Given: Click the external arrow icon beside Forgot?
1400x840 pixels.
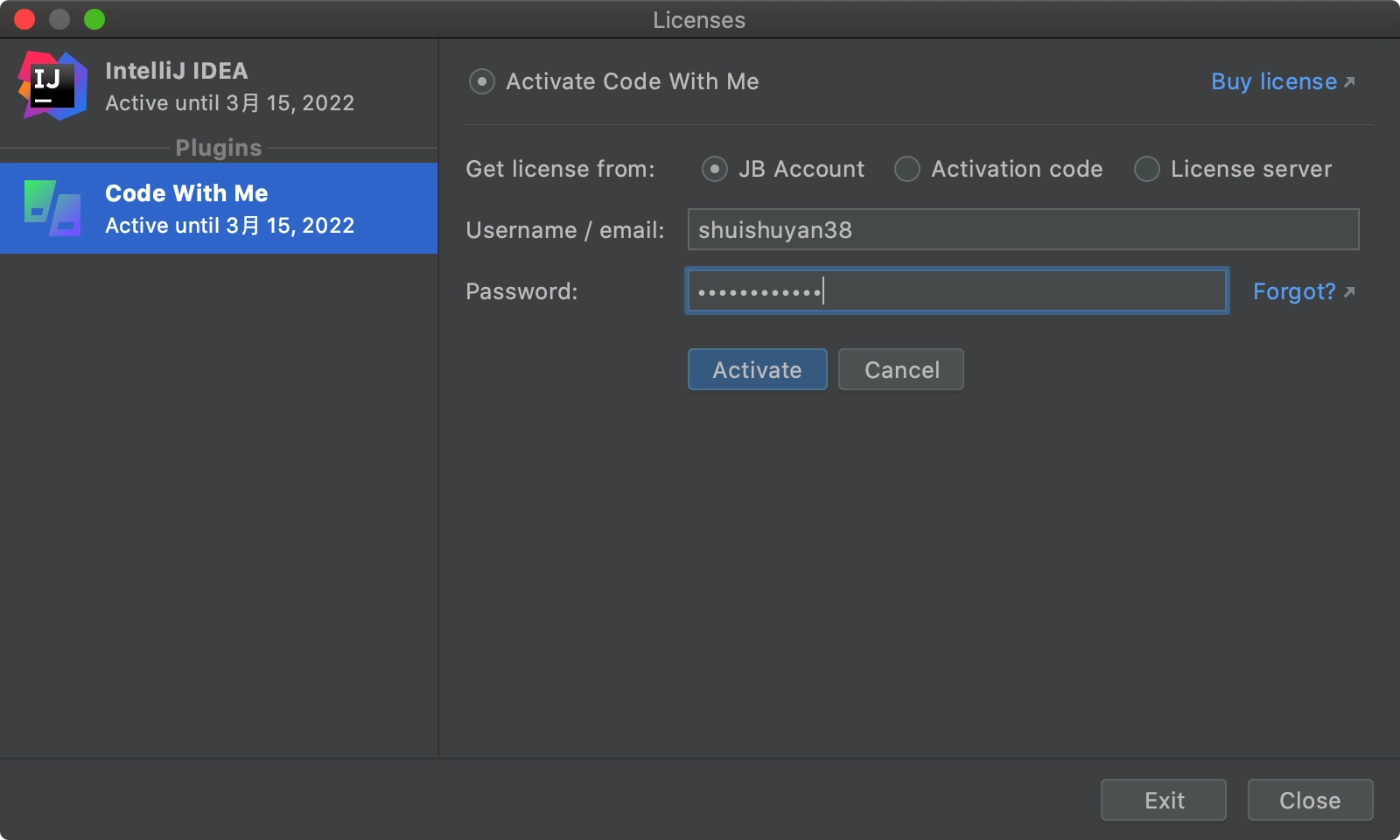Looking at the screenshot, I should tap(1349, 292).
